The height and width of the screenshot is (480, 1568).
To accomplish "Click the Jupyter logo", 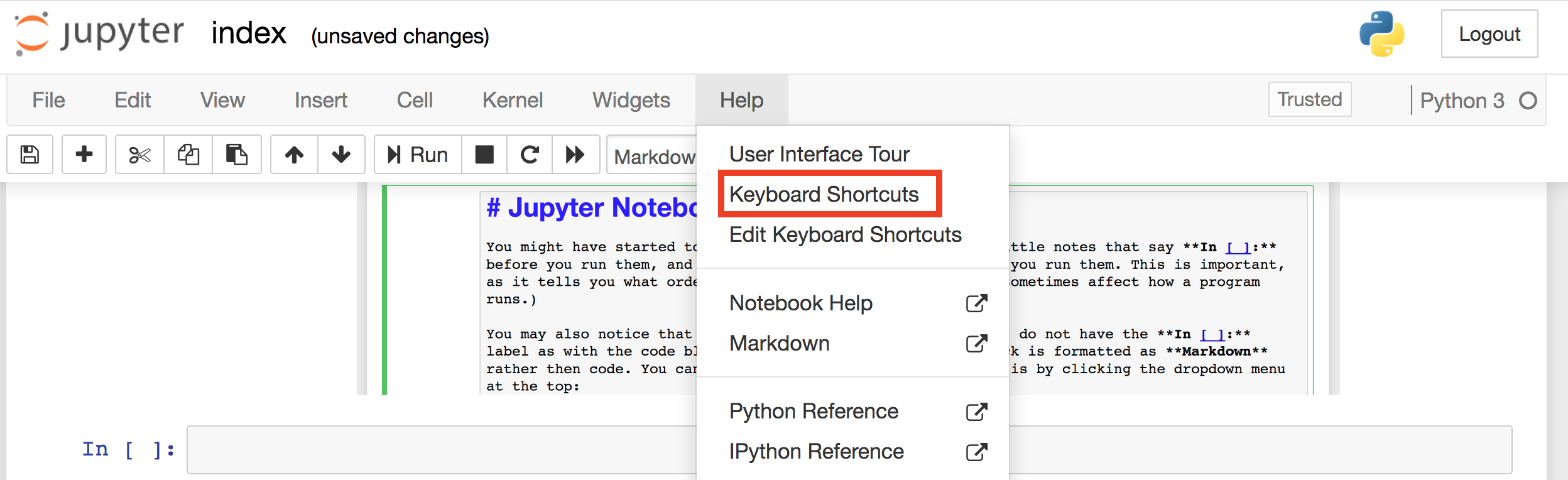I will (x=99, y=33).
